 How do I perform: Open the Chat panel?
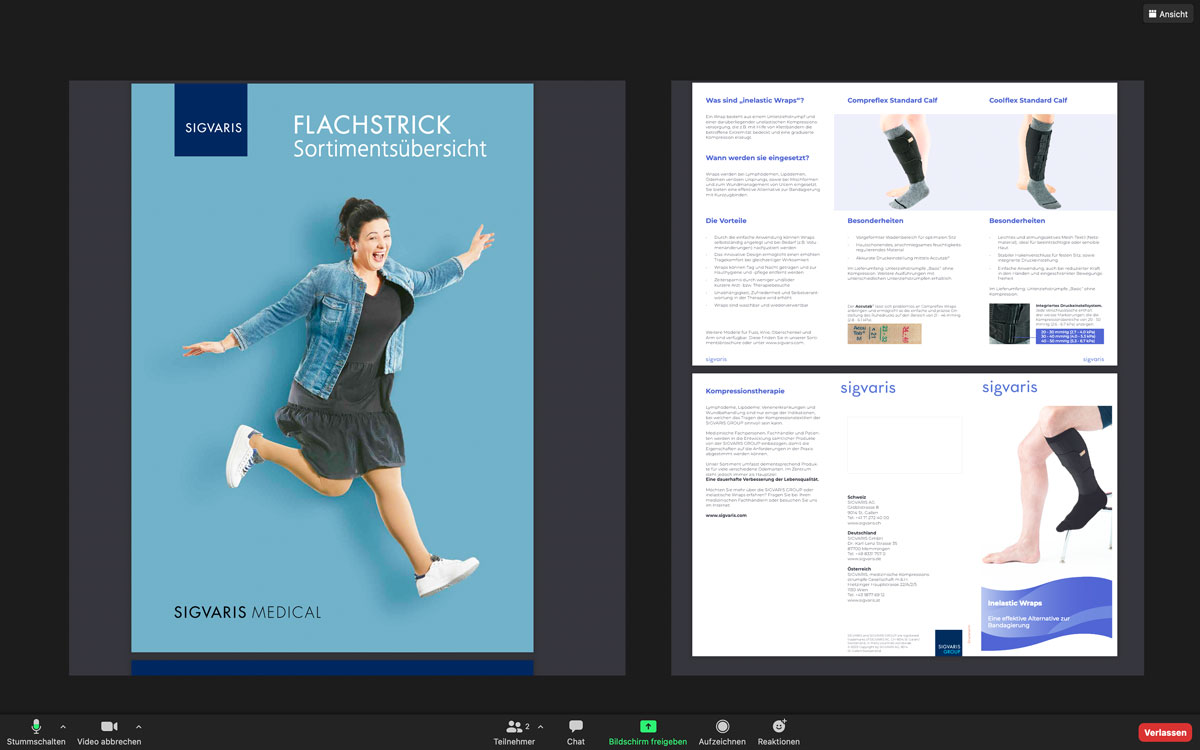coord(576,732)
